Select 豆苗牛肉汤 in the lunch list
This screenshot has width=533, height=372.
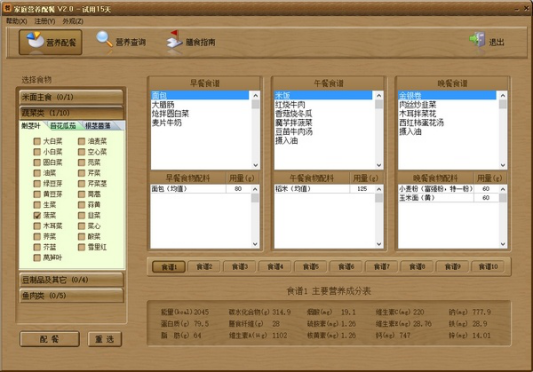coord(323,132)
